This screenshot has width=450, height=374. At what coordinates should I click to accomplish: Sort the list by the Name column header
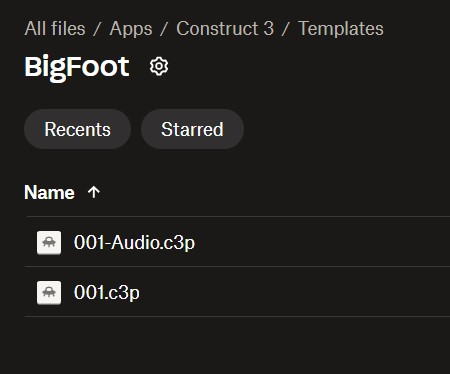(x=49, y=192)
